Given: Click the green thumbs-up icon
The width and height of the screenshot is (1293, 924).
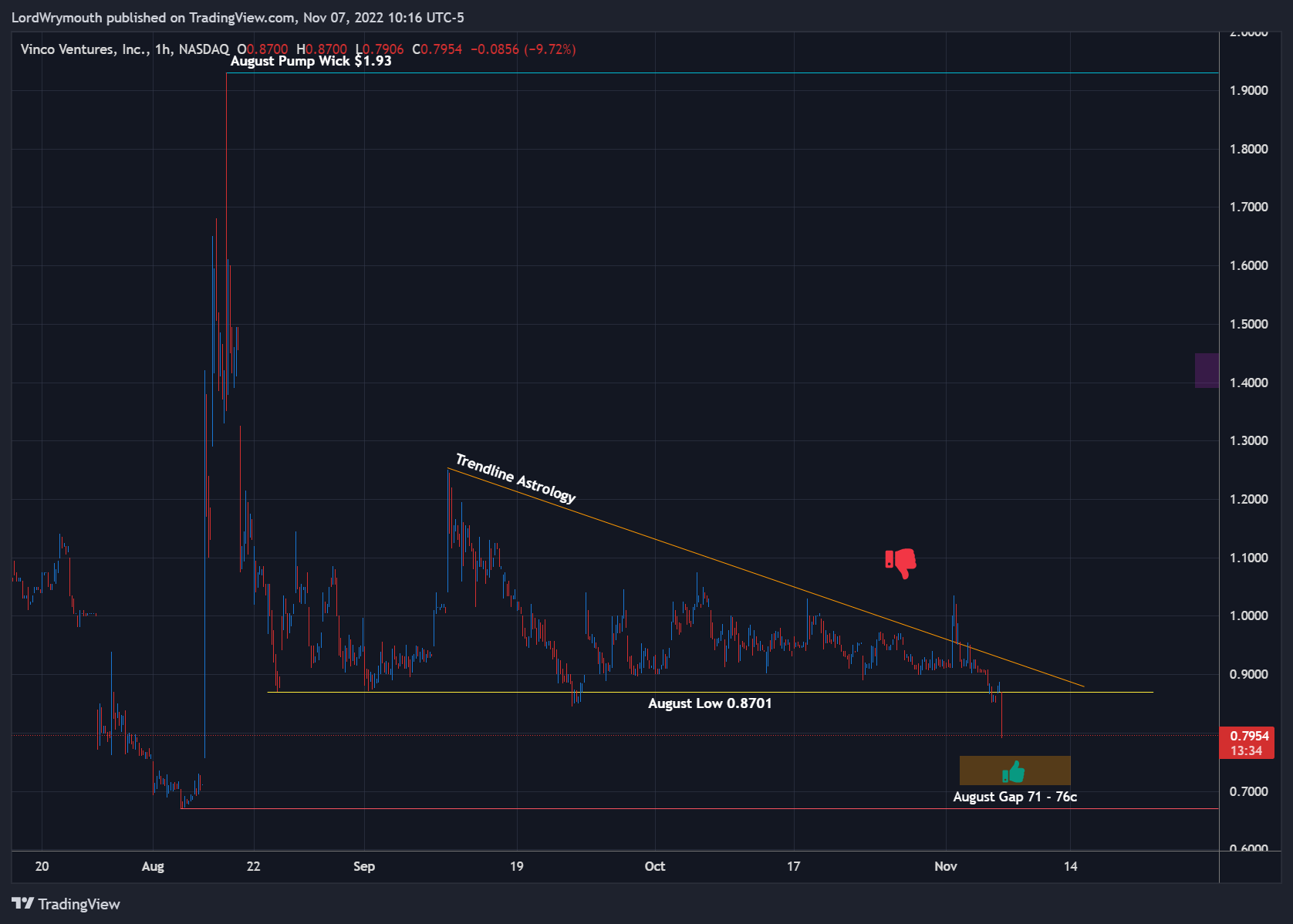Looking at the screenshot, I should (1013, 771).
